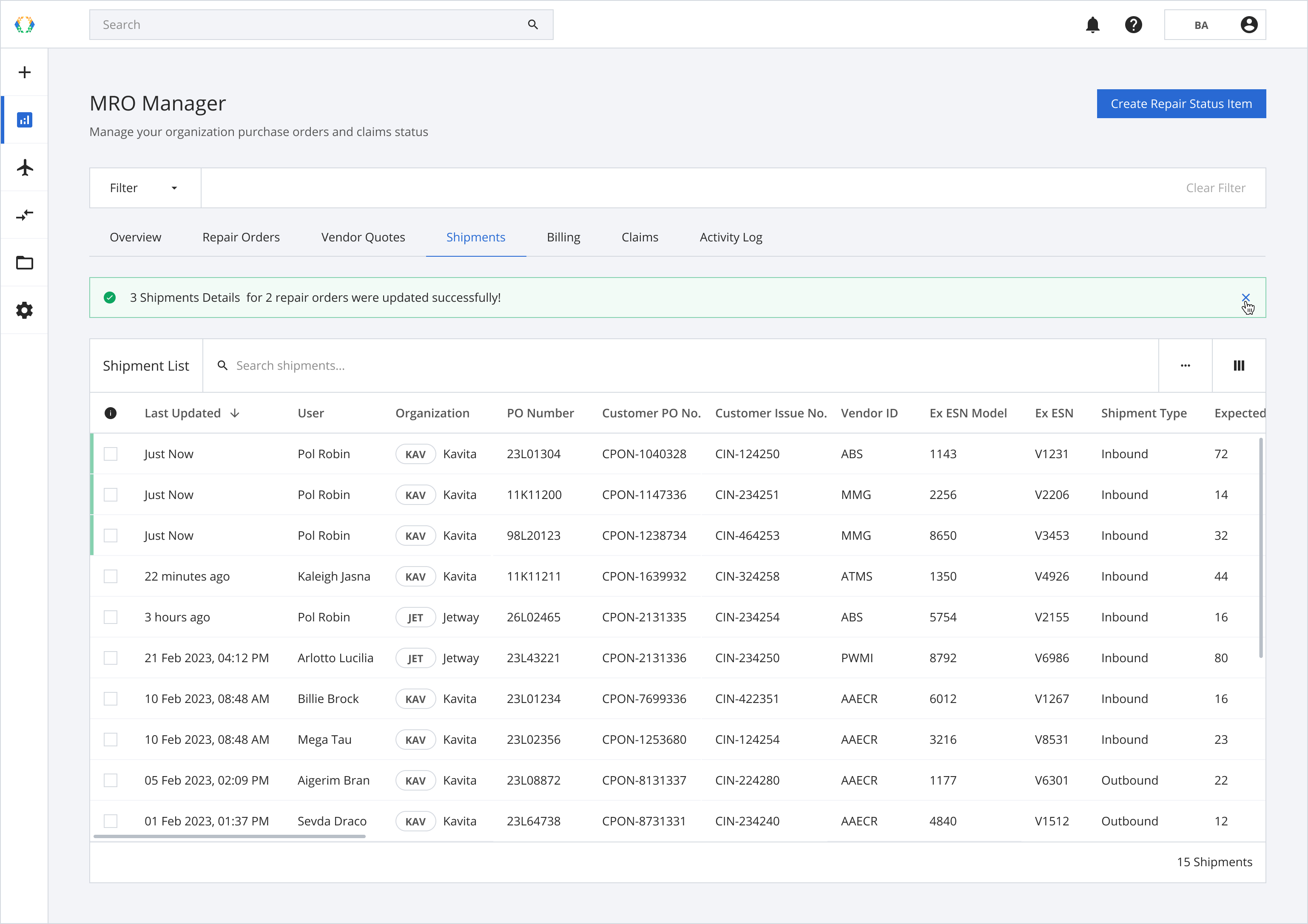1308x924 pixels.
Task: Open the BA account dropdown
Action: point(1214,25)
